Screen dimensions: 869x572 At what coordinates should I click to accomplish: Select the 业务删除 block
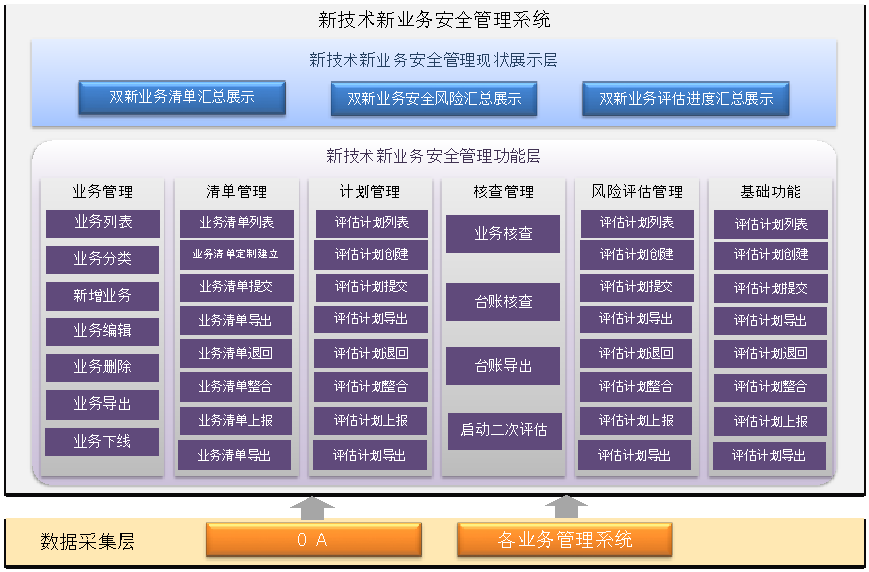click(x=103, y=367)
